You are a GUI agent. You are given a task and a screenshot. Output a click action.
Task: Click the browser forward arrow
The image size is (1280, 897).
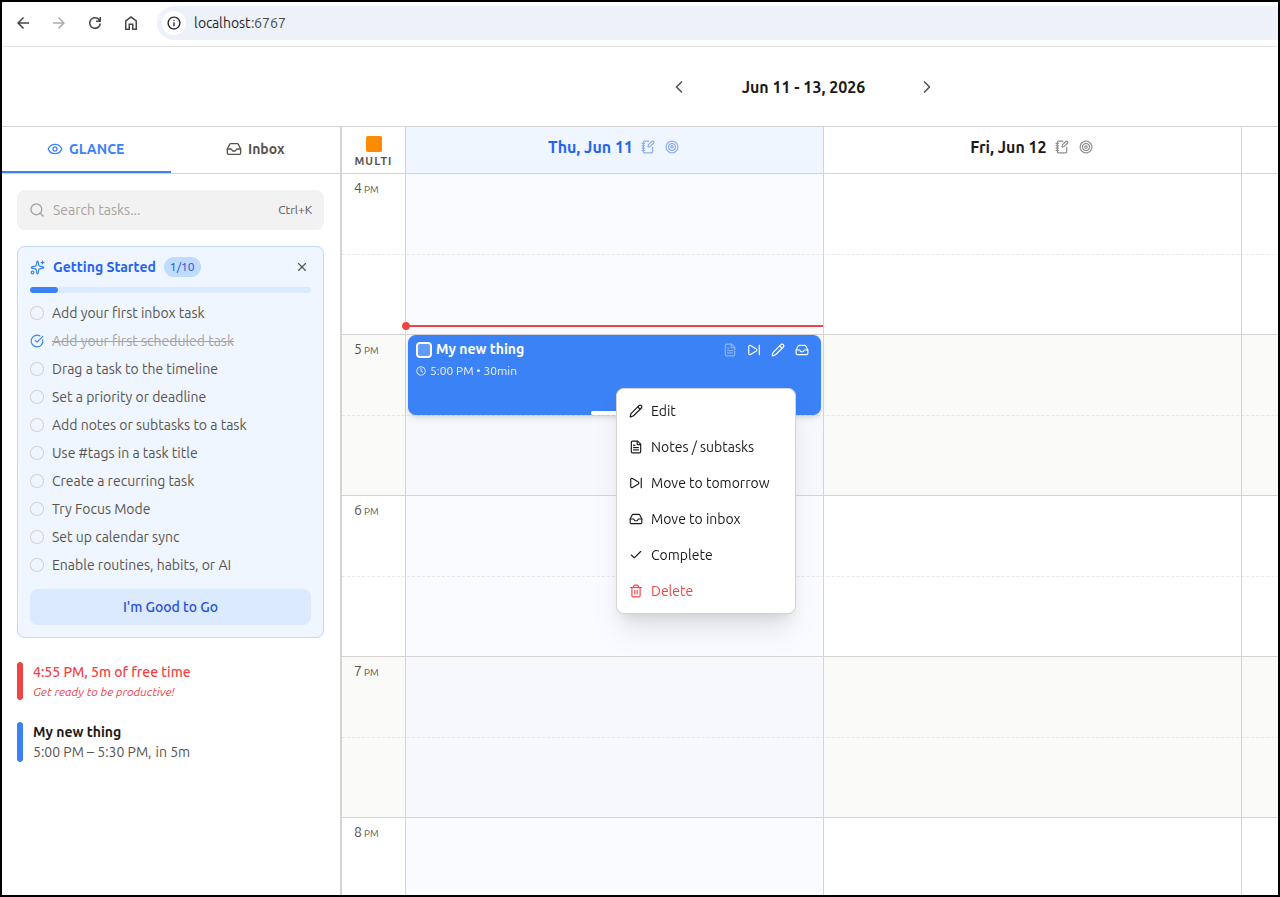pos(59,23)
